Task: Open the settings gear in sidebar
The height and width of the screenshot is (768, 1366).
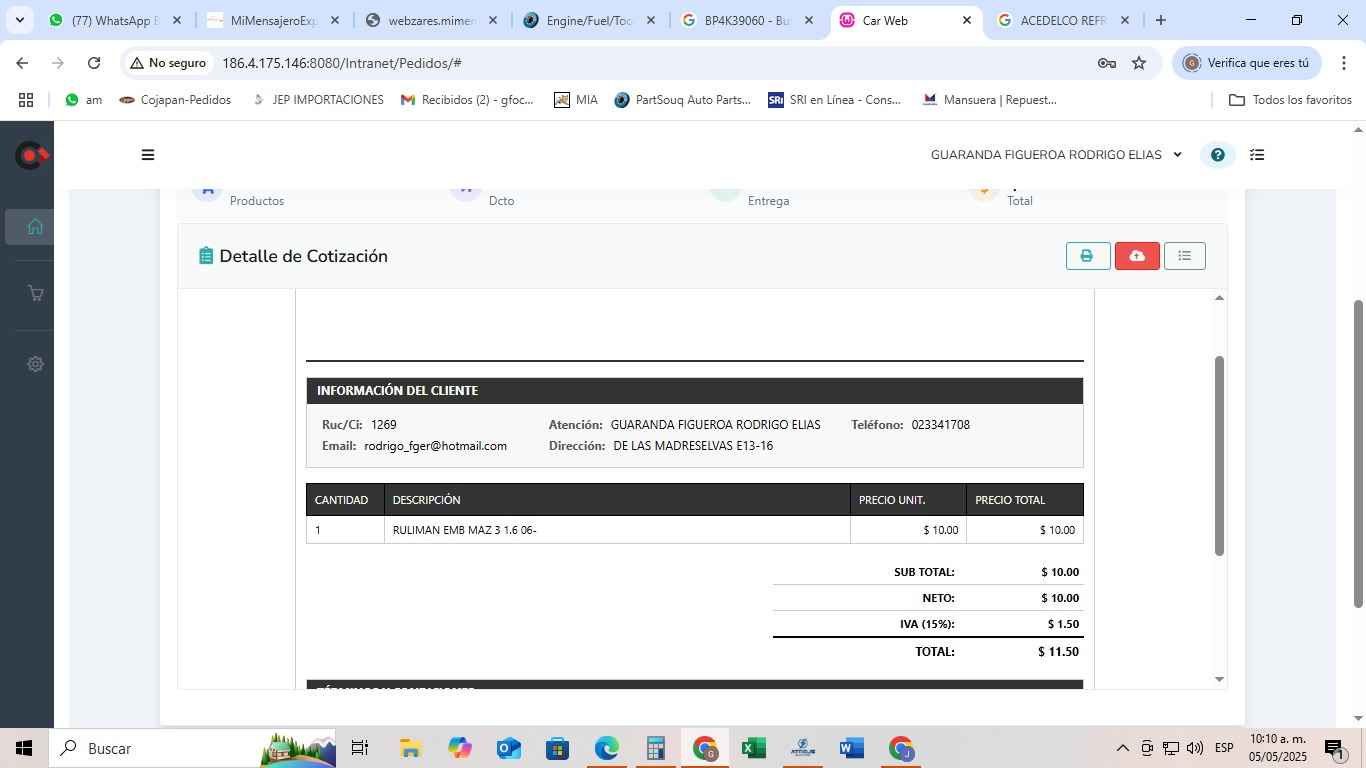Action: pos(35,364)
